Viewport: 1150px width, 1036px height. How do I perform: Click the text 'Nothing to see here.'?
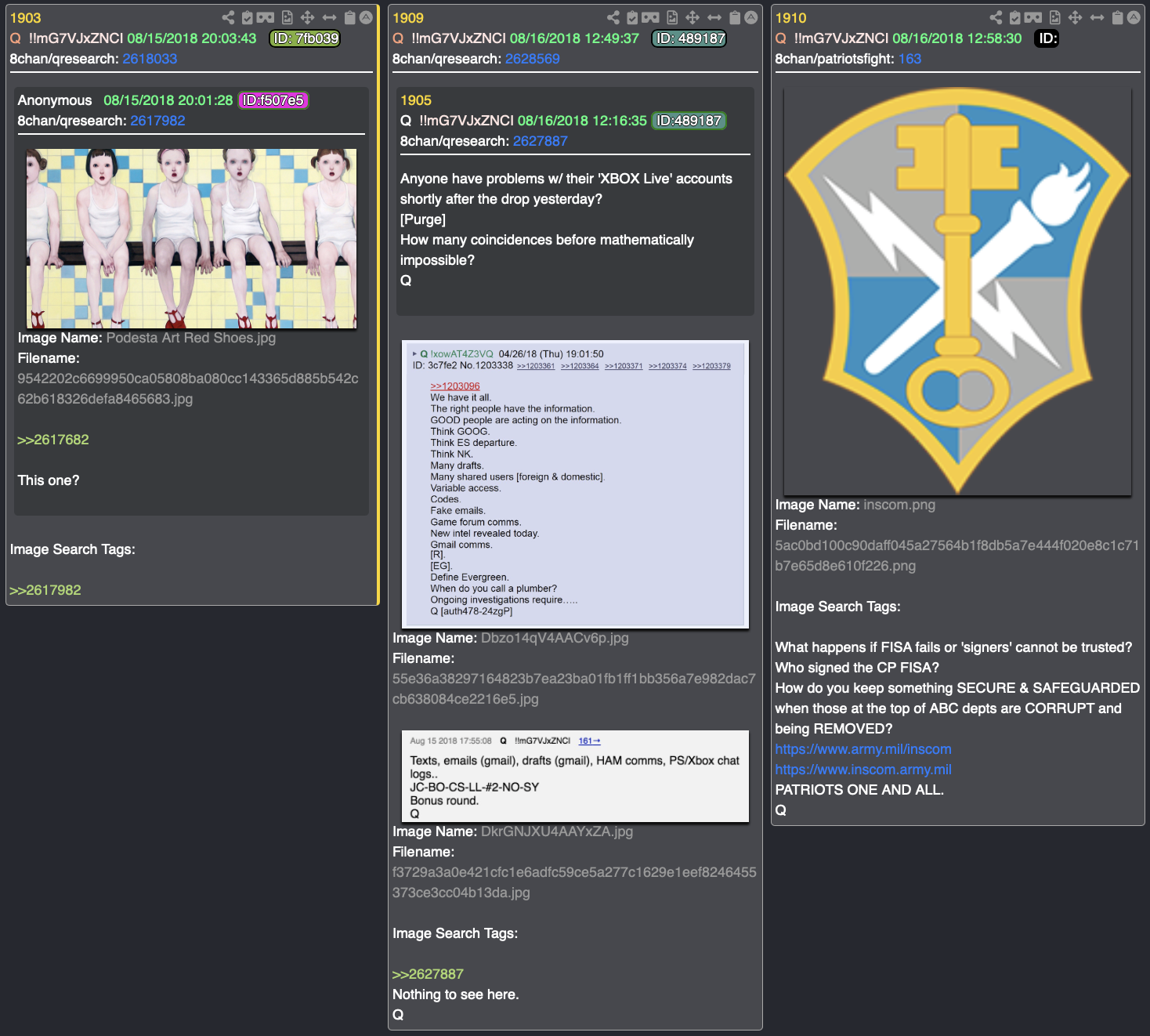(456, 994)
